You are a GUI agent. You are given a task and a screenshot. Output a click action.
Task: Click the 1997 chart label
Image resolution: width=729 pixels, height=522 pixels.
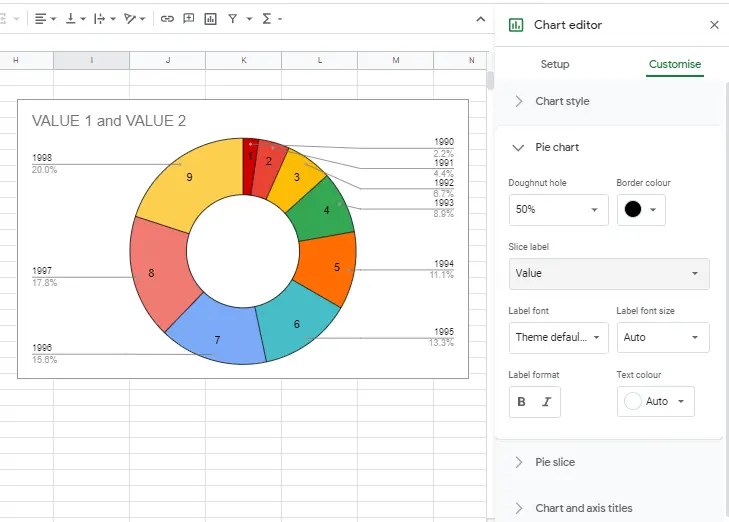coord(42,271)
